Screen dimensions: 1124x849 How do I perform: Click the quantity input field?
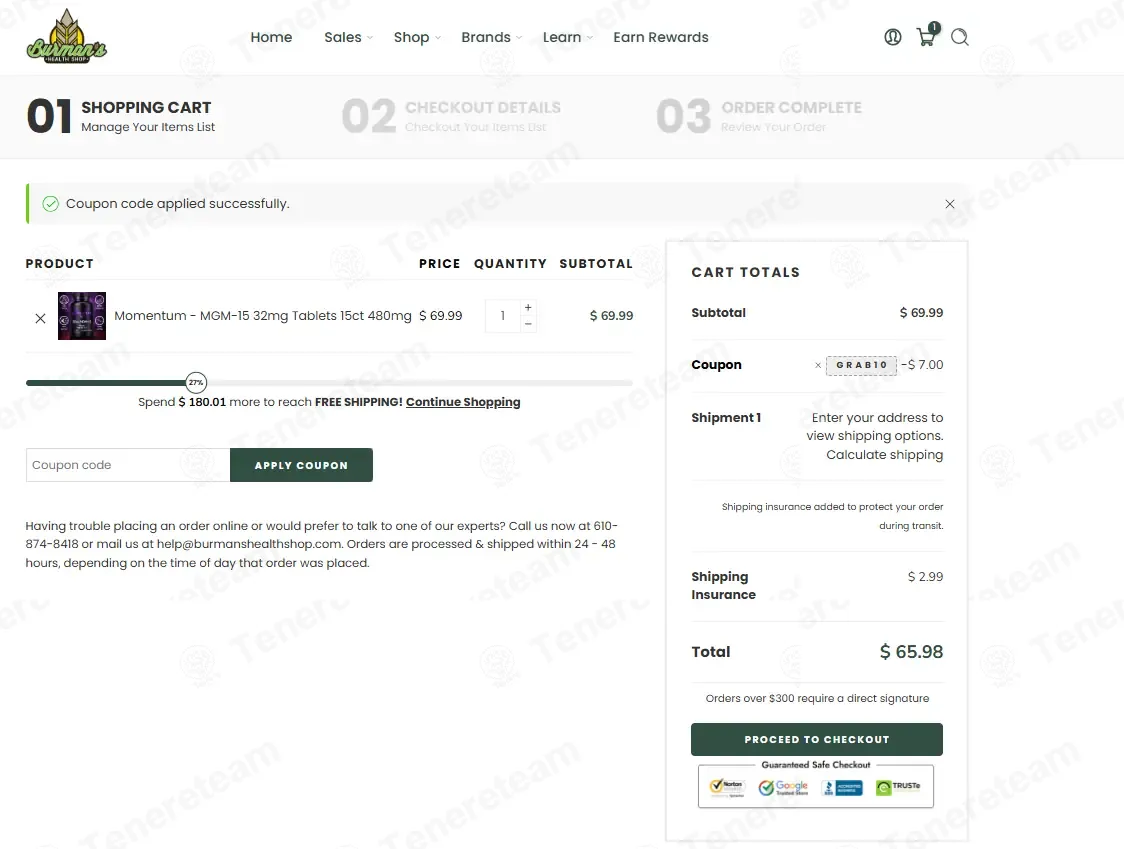503,316
